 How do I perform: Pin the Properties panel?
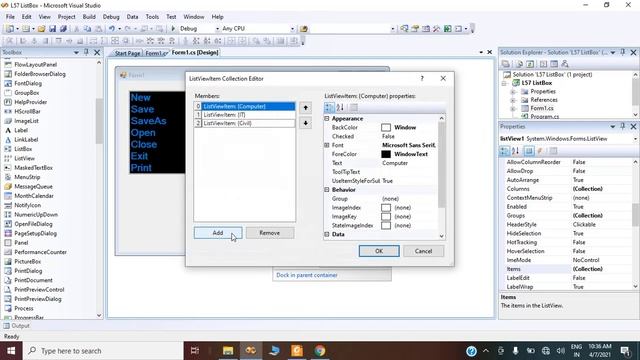[x=622, y=127]
